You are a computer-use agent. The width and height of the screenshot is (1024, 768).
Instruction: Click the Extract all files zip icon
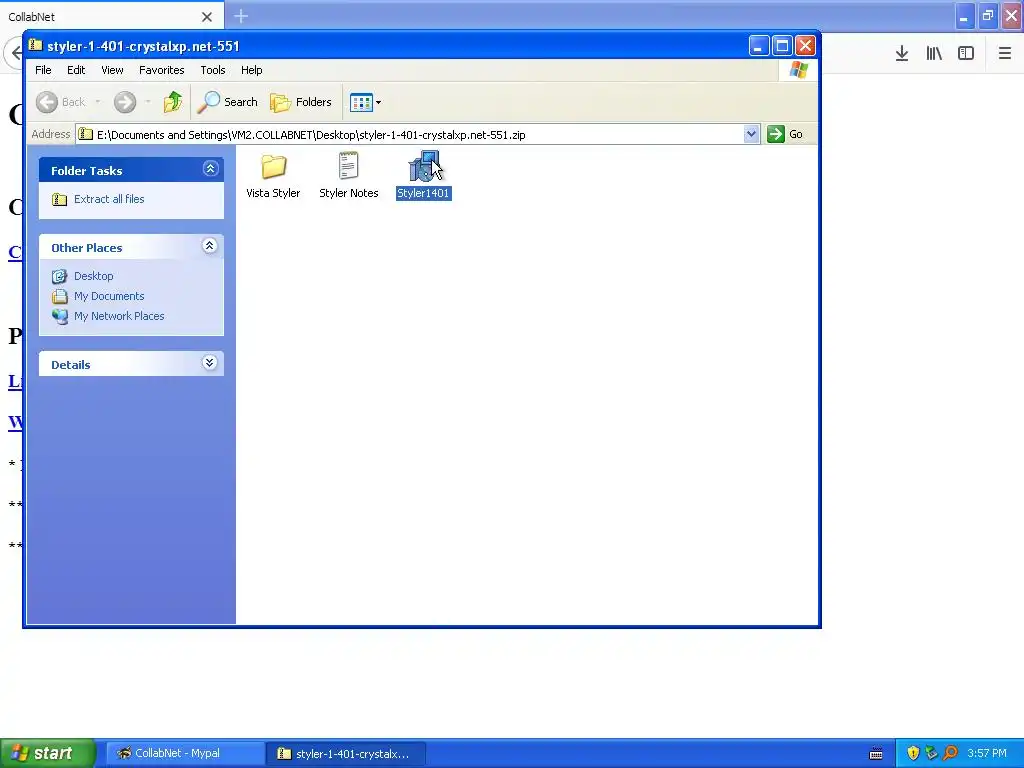(59, 199)
